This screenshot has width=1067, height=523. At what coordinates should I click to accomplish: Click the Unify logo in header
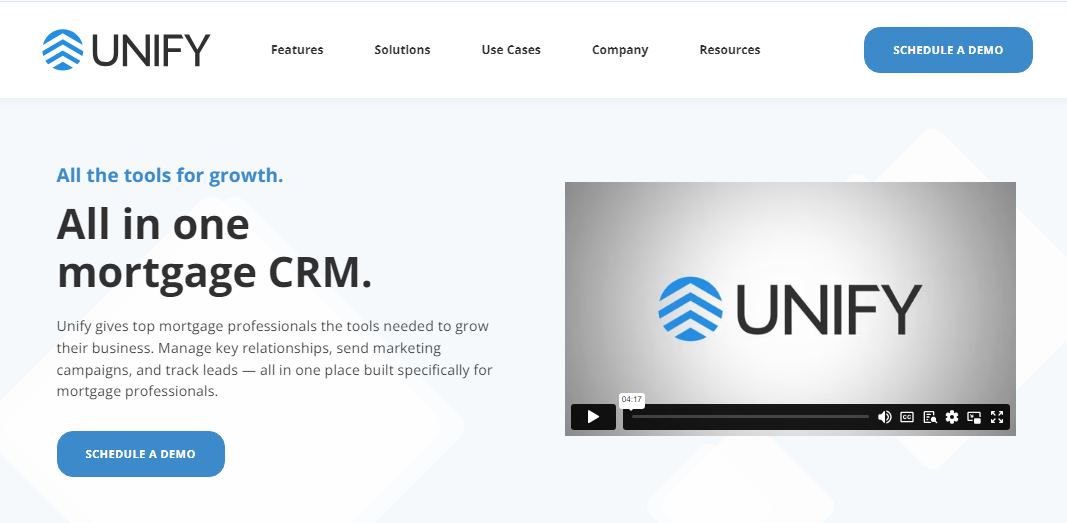pos(127,50)
